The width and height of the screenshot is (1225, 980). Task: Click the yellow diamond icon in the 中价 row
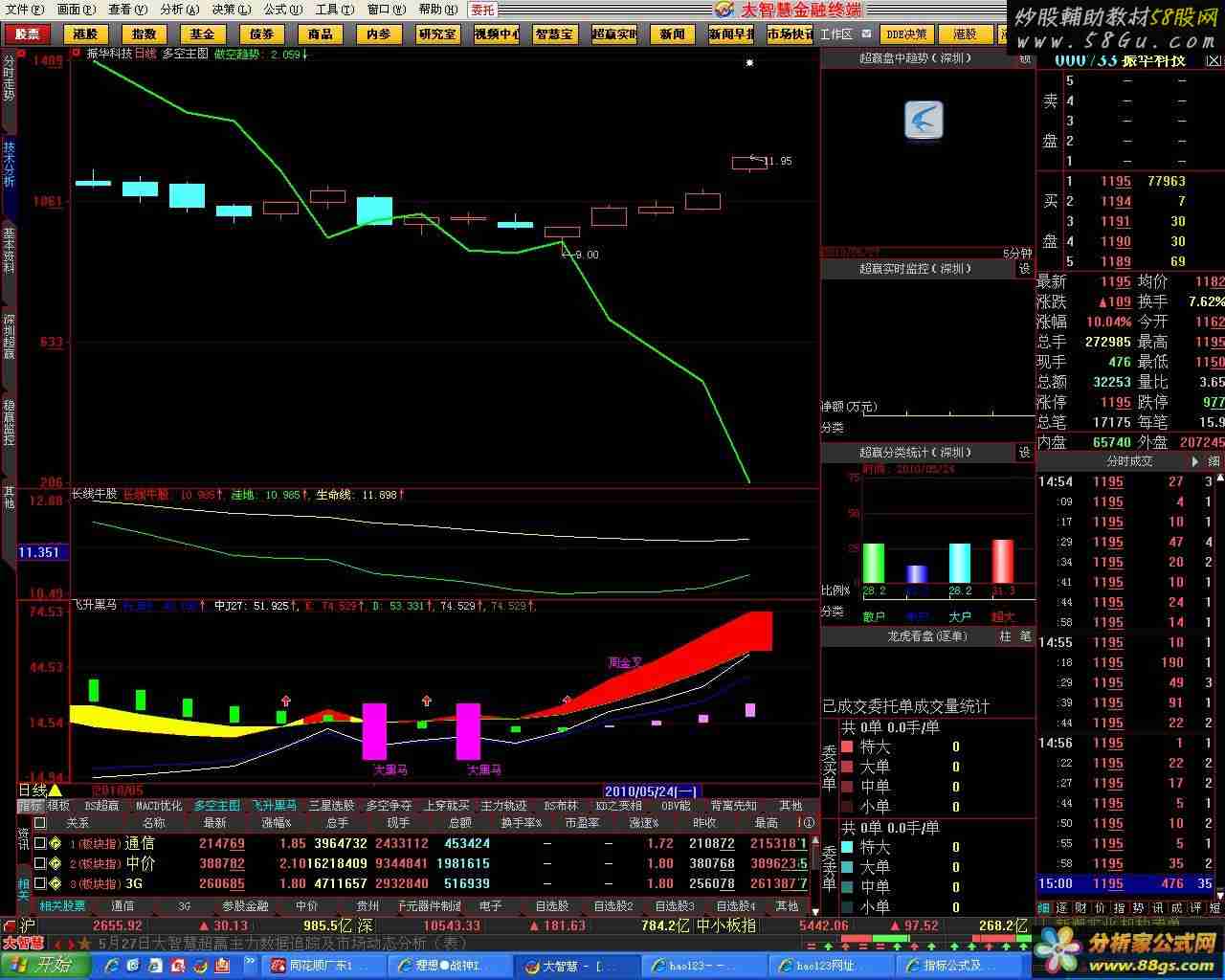click(x=56, y=864)
